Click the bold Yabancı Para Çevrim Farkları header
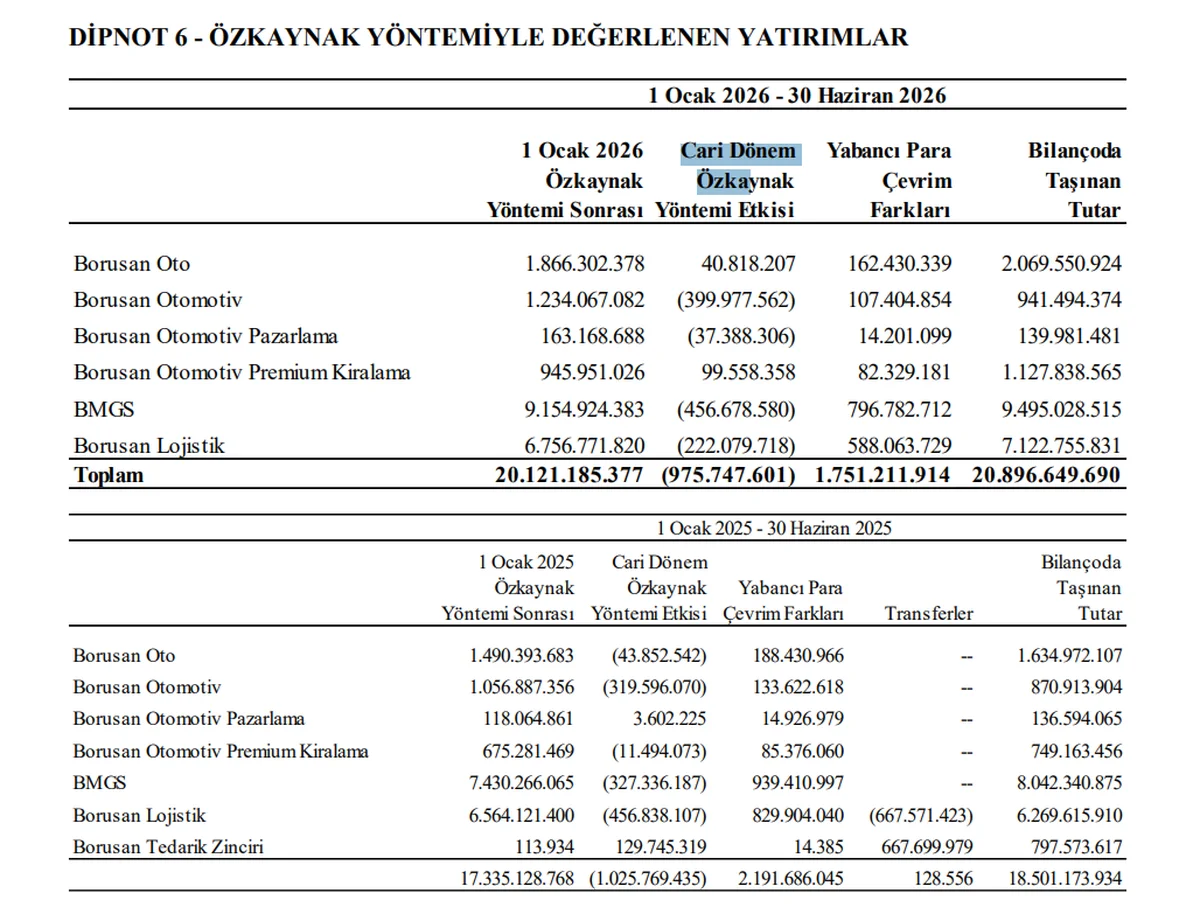Image resolution: width=1200 pixels, height=907 pixels. tap(889, 181)
